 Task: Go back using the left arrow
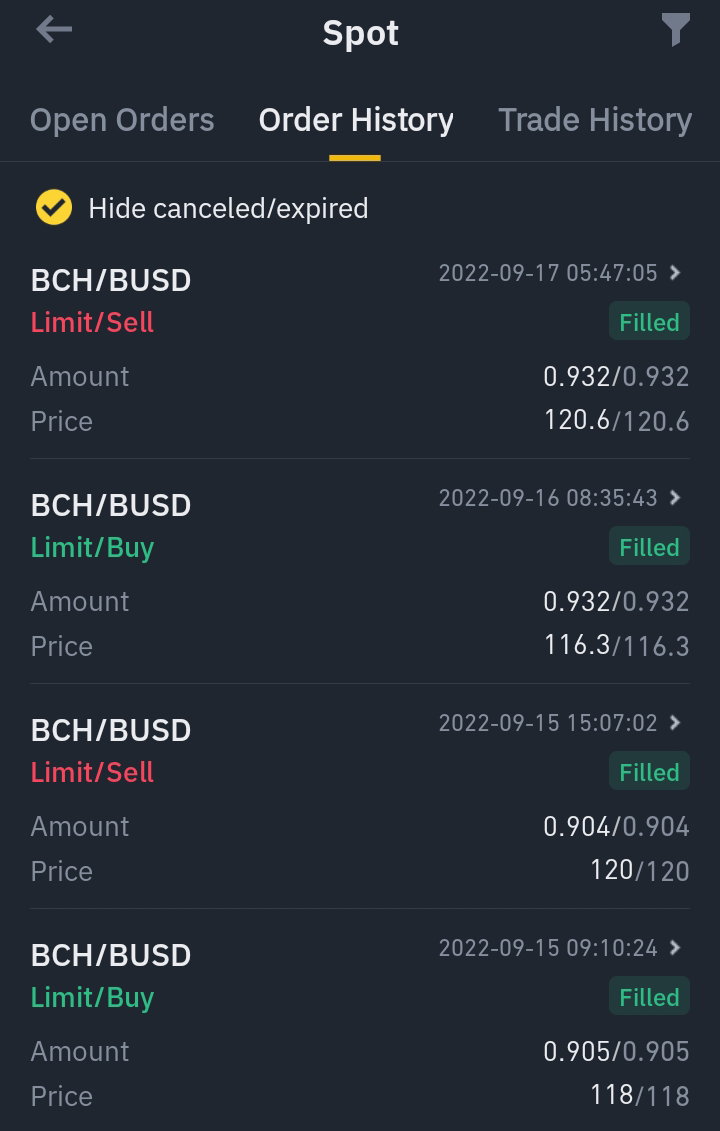(x=54, y=30)
